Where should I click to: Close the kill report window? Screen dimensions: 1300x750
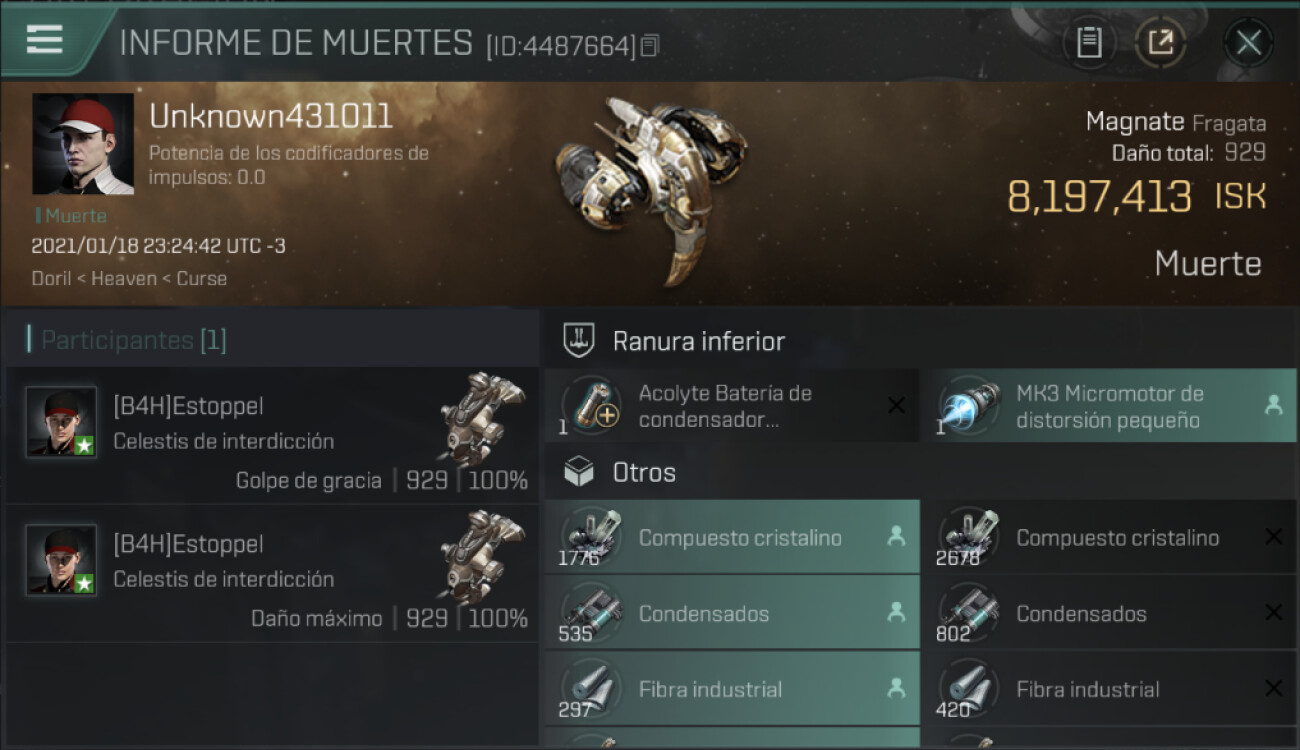point(1248,42)
